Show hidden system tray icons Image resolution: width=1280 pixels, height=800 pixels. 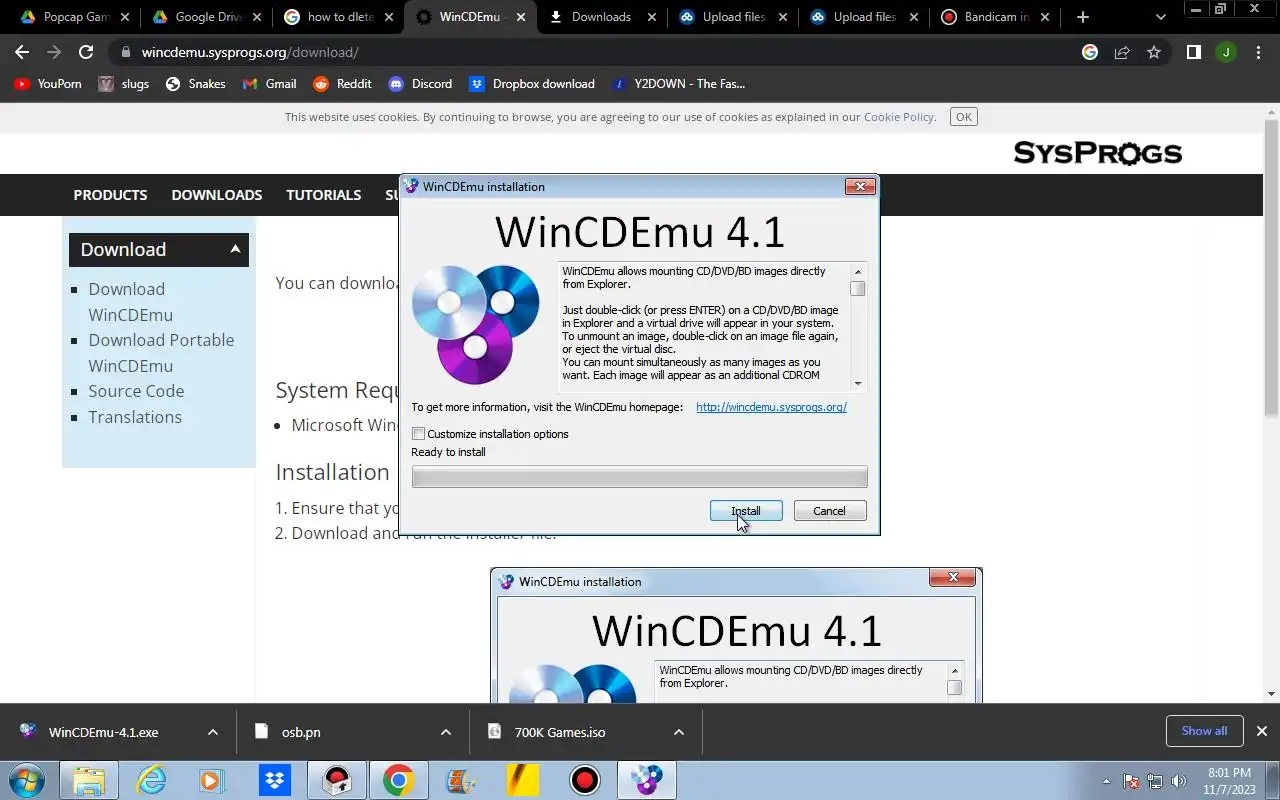1106,781
